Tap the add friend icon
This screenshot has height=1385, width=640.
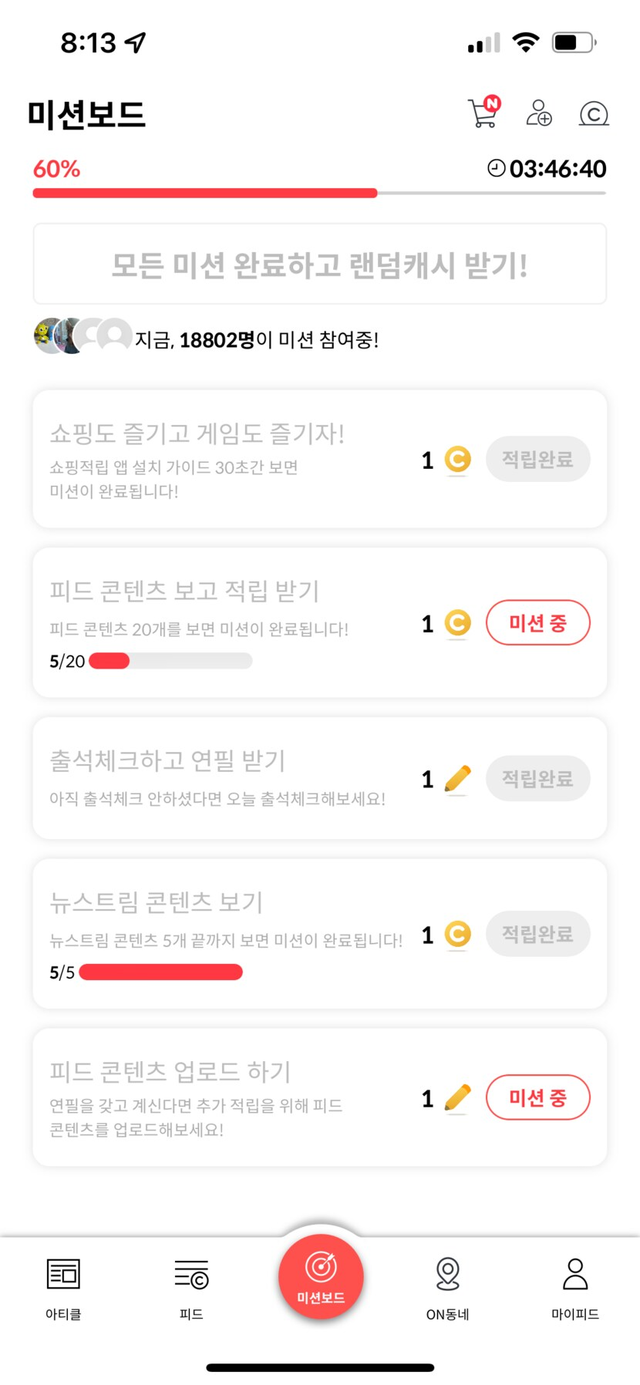coord(539,113)
